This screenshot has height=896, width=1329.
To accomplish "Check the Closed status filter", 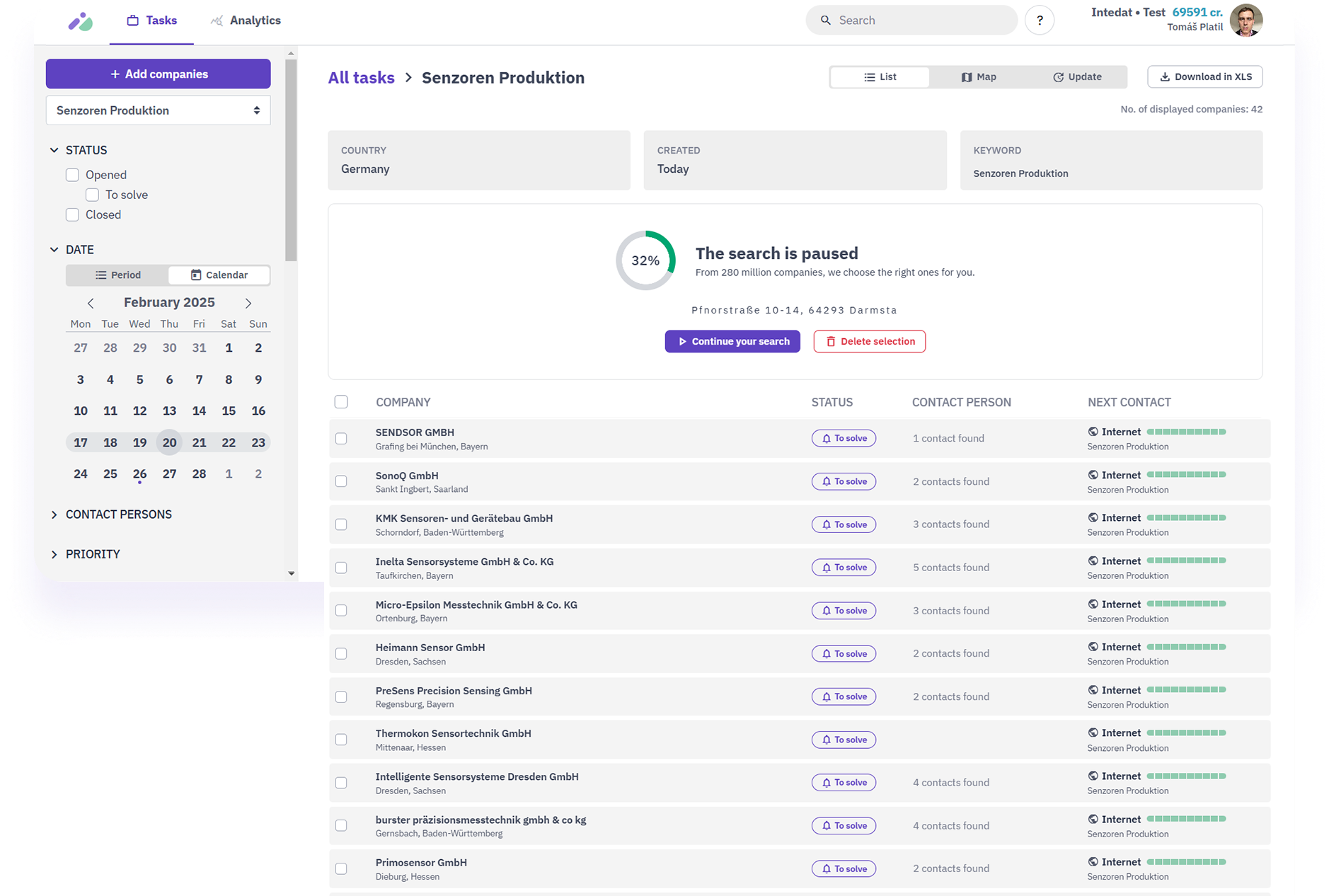I will 72,214.
